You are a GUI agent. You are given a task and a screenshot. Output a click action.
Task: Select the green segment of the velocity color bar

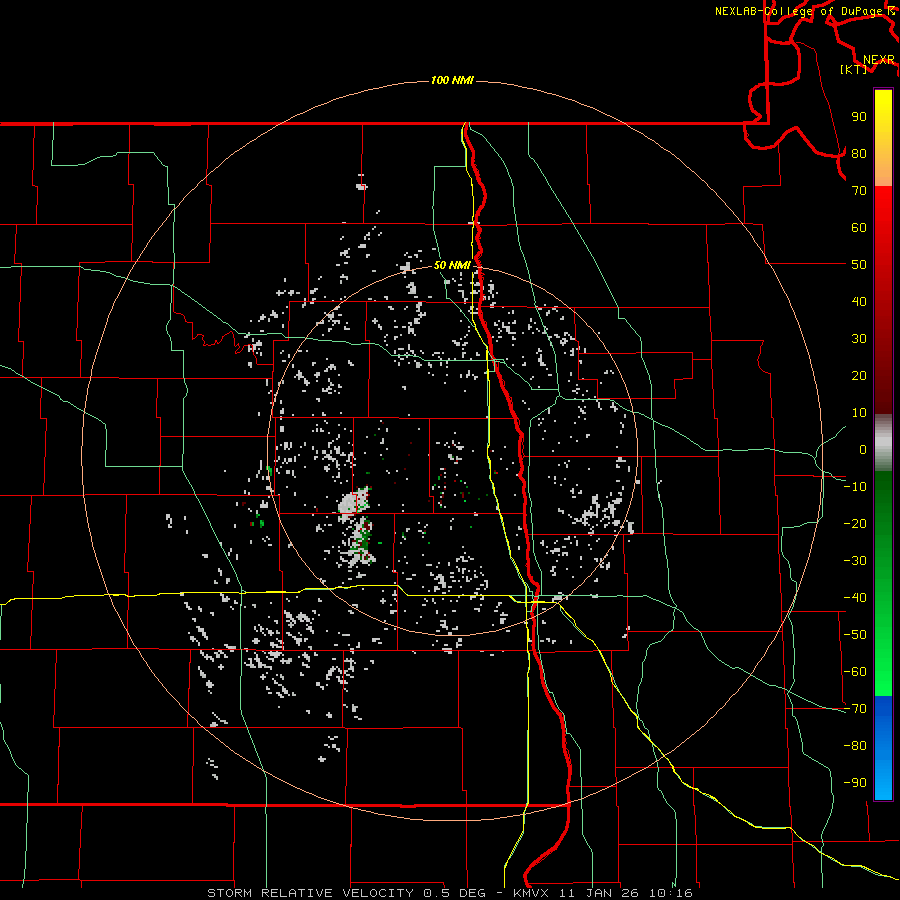point(883,584)
